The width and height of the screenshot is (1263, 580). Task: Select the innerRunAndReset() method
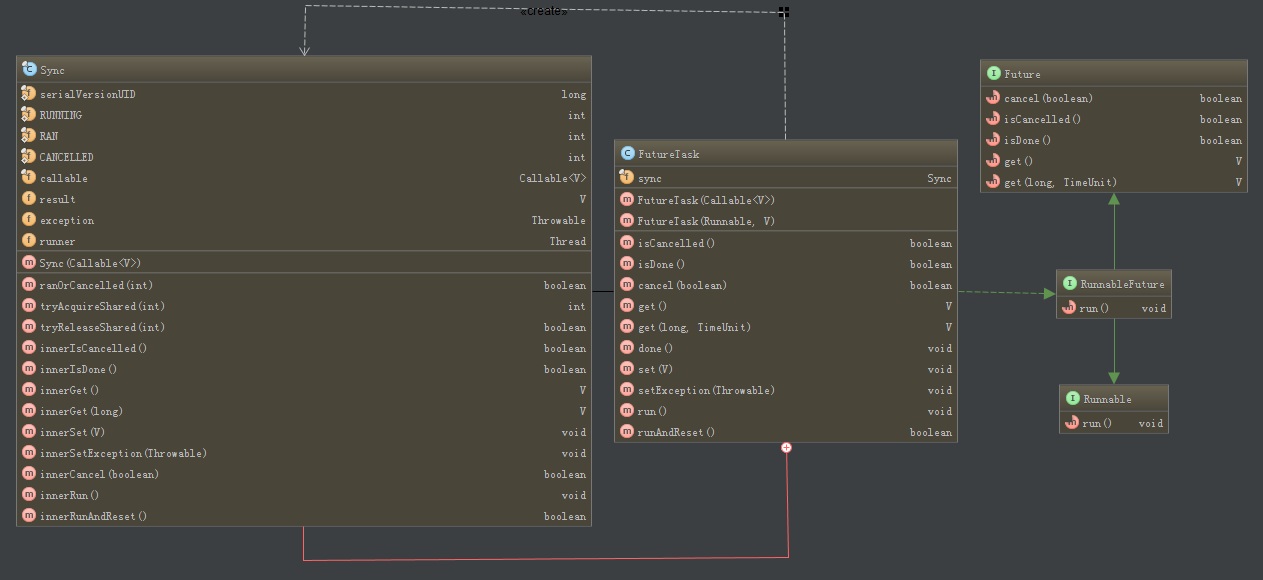coord(304,516)
